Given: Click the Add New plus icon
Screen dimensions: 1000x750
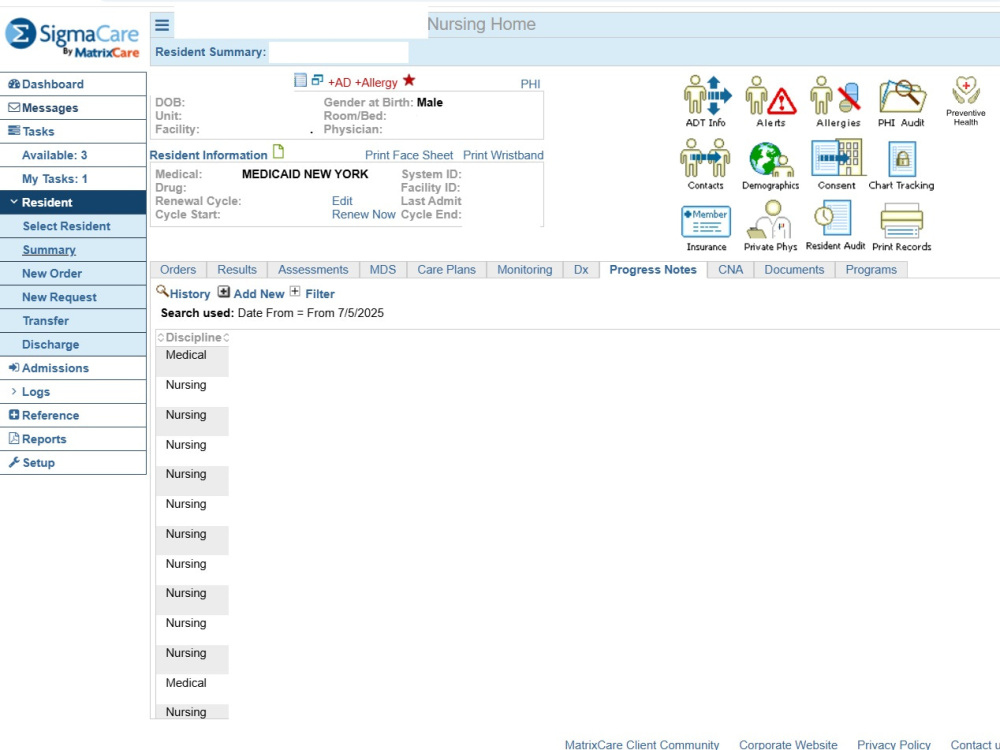Looking at the screenshot, I should pos(223,292).
